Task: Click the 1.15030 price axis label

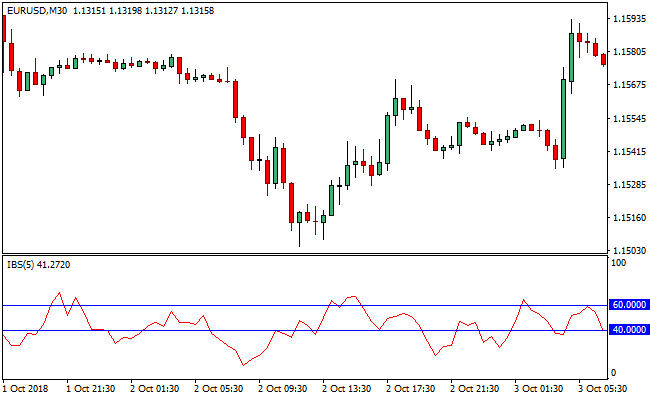Action: click(x=630, y=251)
